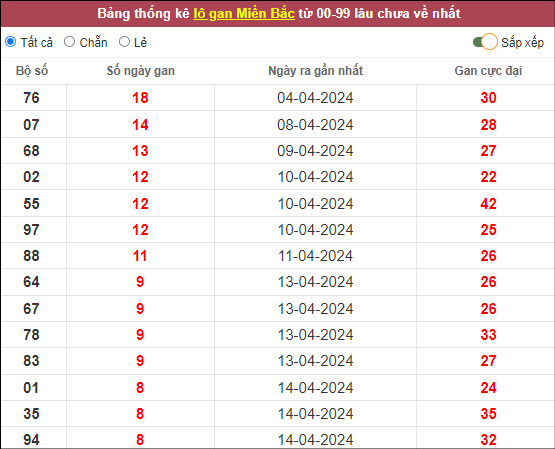This screenshot has height=449, width=555.
Task: Select number 83 in the Bộ số column
Action: 31,361
